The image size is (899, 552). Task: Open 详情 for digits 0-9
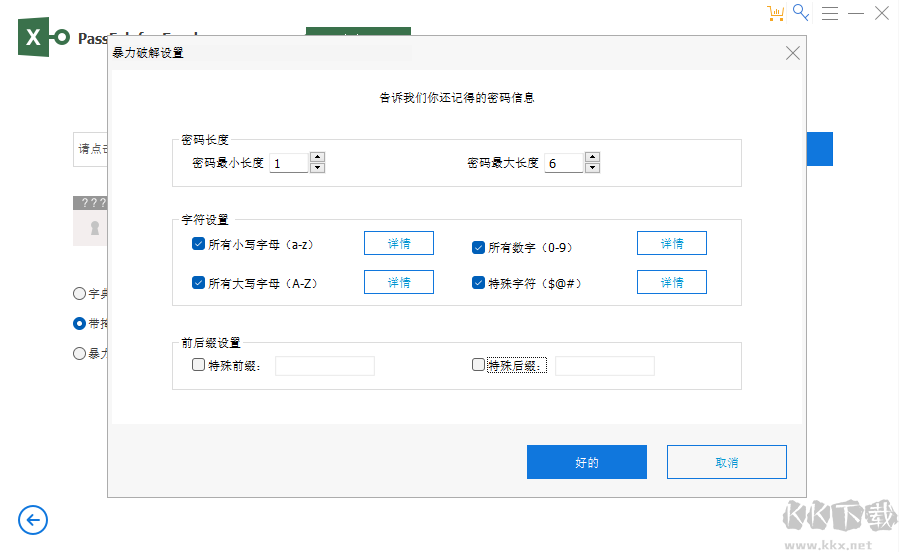click(671, 243)
